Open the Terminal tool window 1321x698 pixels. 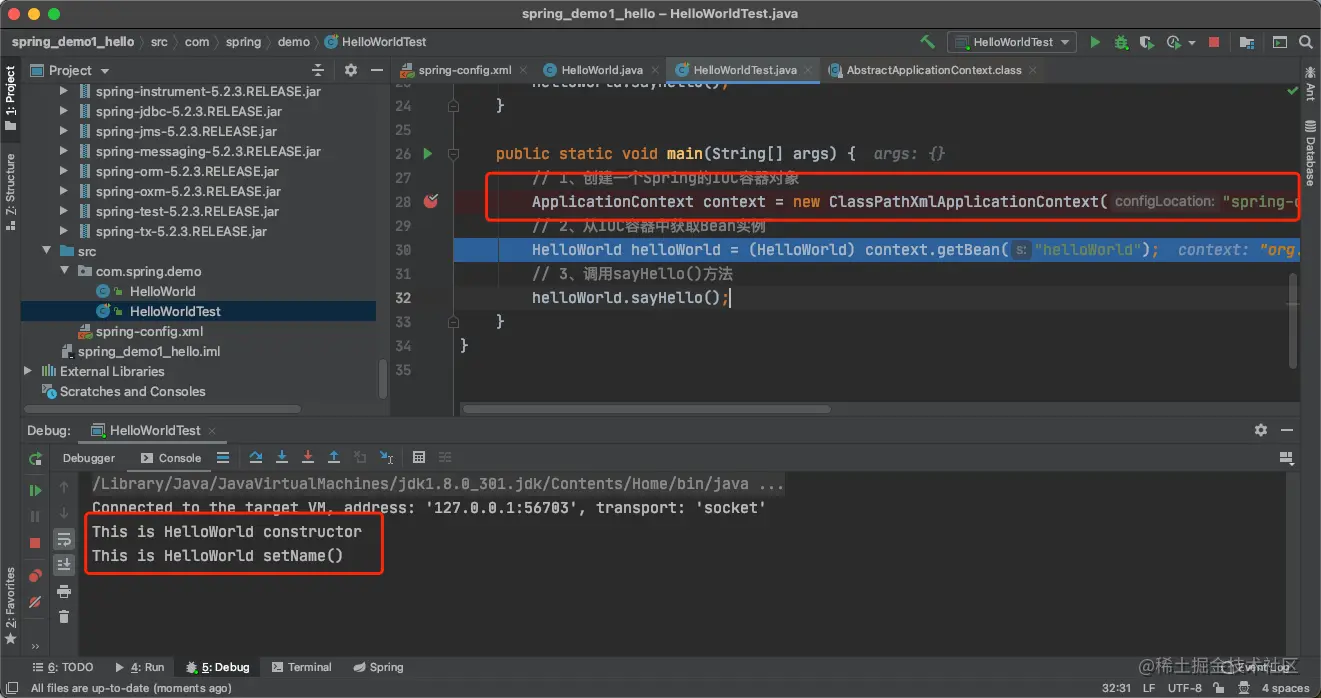(300, 667)
